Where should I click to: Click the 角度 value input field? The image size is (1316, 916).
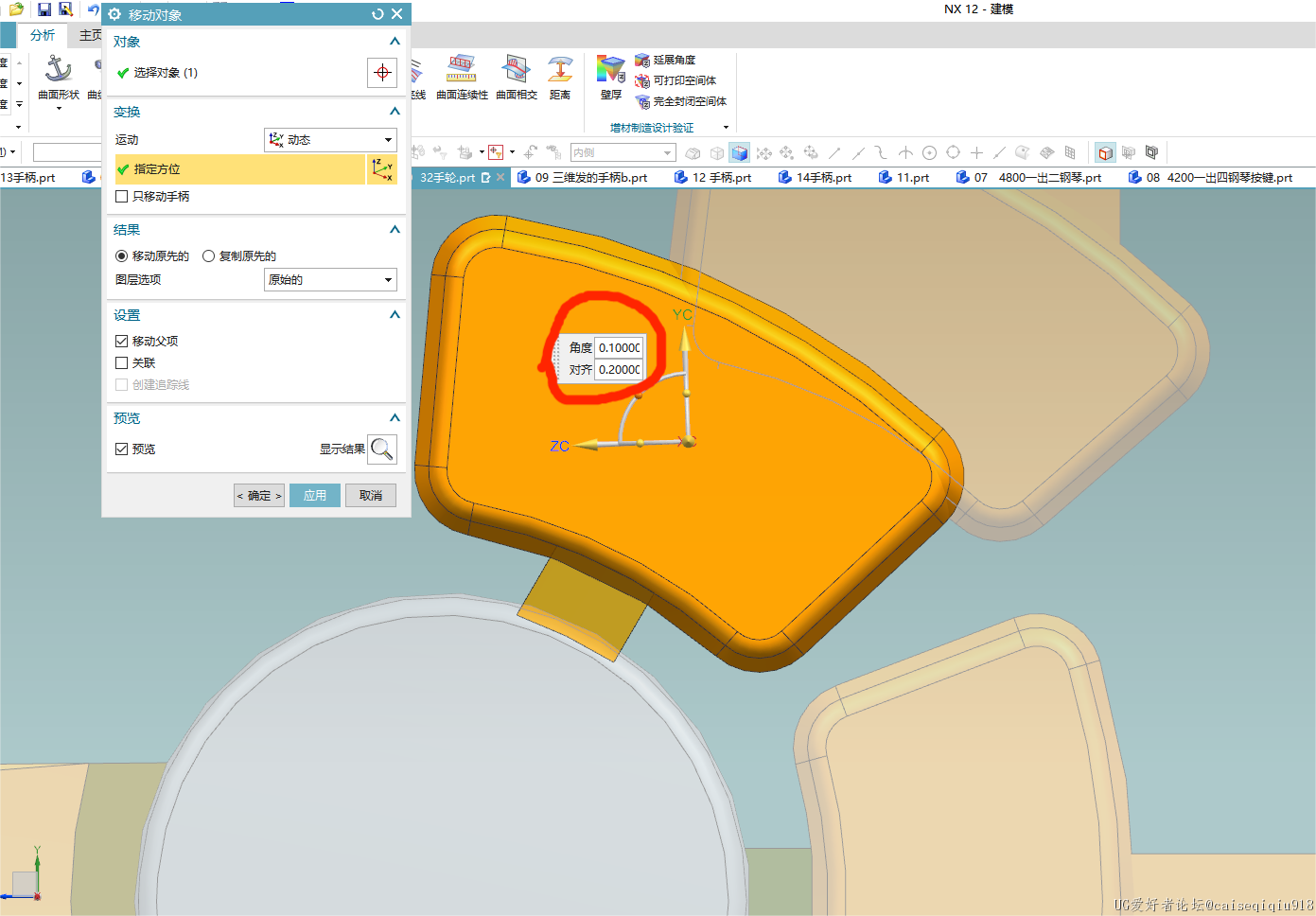coord(619,347)
